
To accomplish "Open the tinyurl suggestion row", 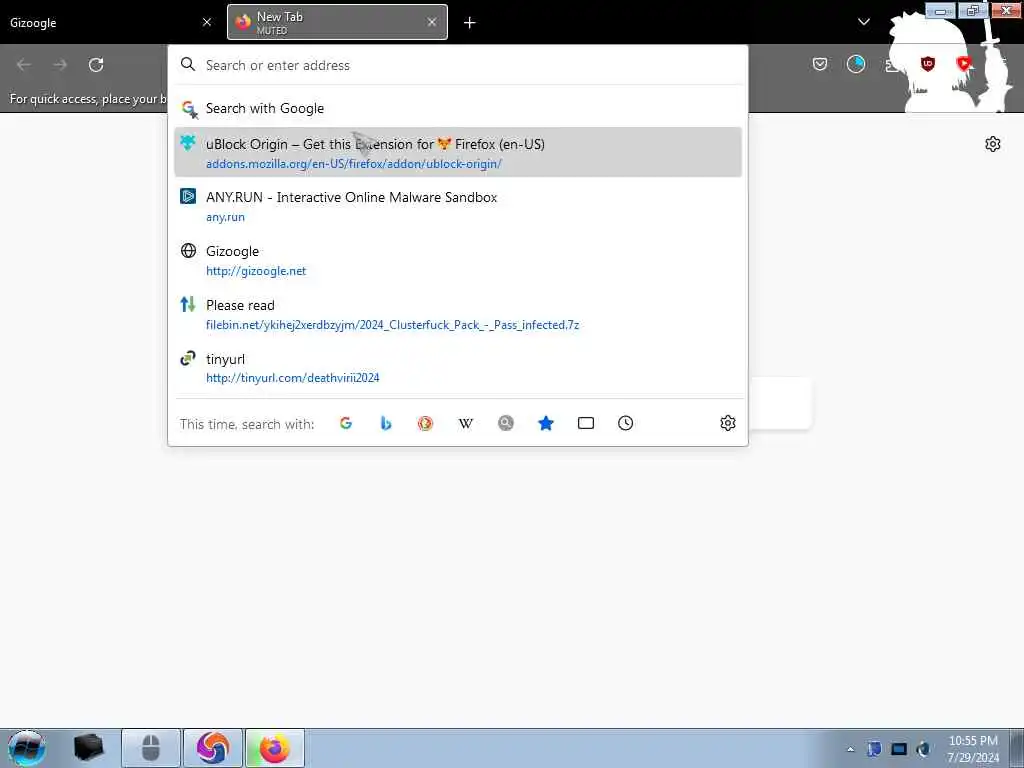I will tap(458, 367).
